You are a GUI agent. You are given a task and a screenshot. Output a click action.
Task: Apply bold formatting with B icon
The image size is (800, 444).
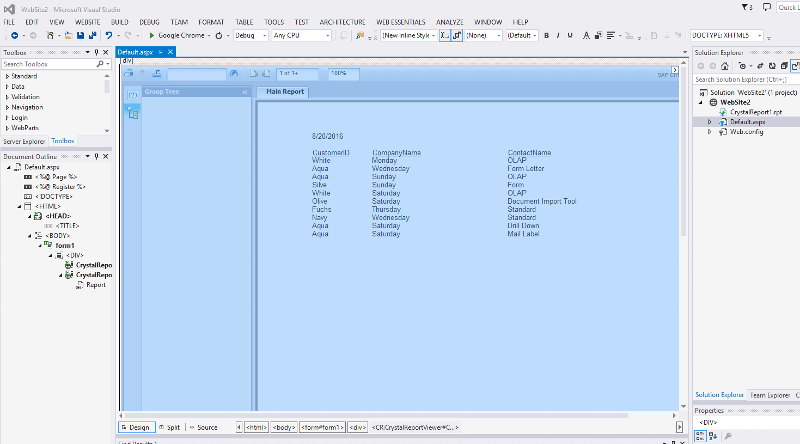pyautogui.click(x=546, y=35)
